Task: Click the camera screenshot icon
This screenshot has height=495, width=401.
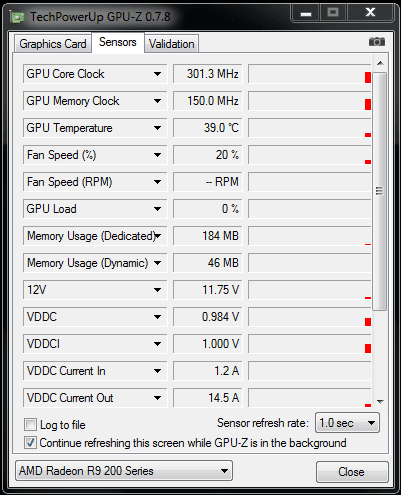Action: (x=377, y=42)
